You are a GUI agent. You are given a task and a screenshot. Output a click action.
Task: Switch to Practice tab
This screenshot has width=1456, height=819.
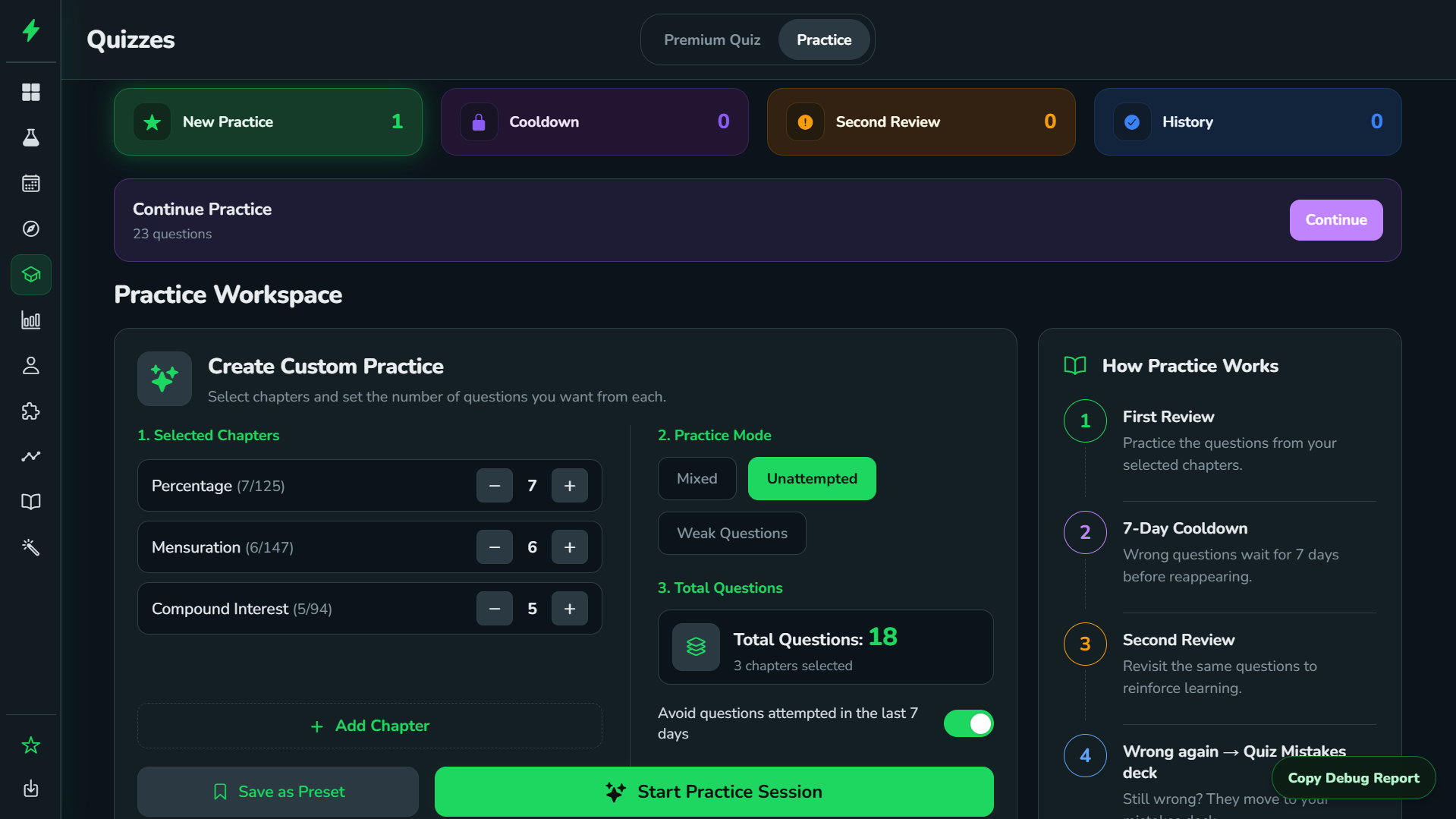click(x=824, y=39)
